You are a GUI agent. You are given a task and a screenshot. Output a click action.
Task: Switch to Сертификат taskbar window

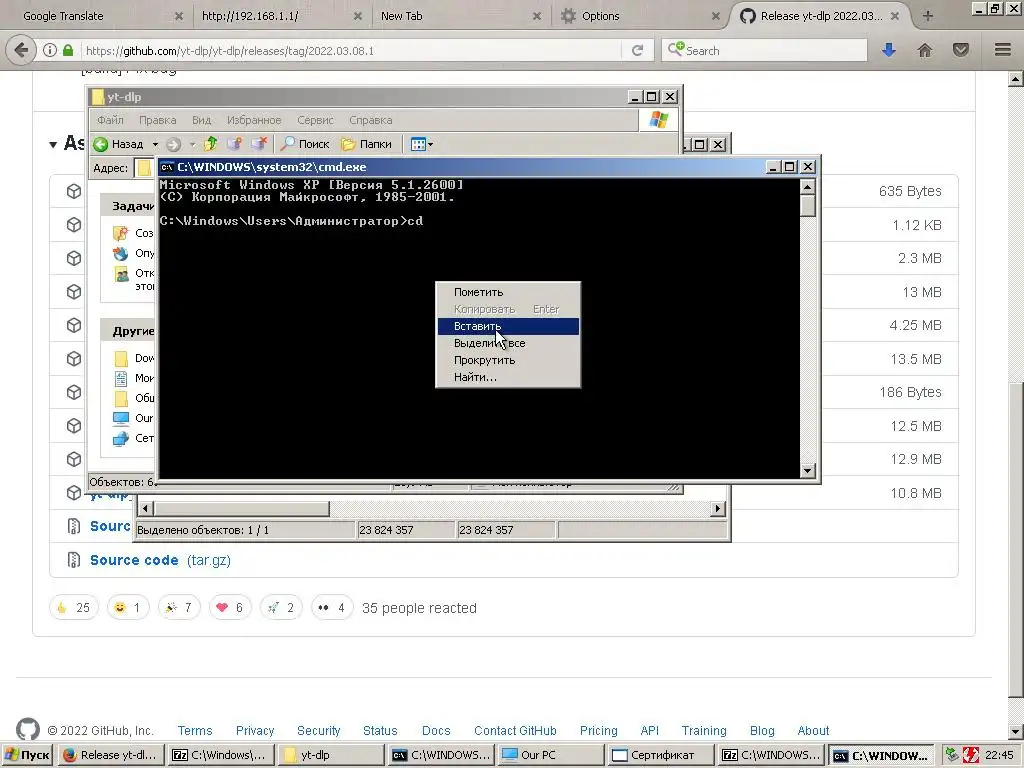662,755
